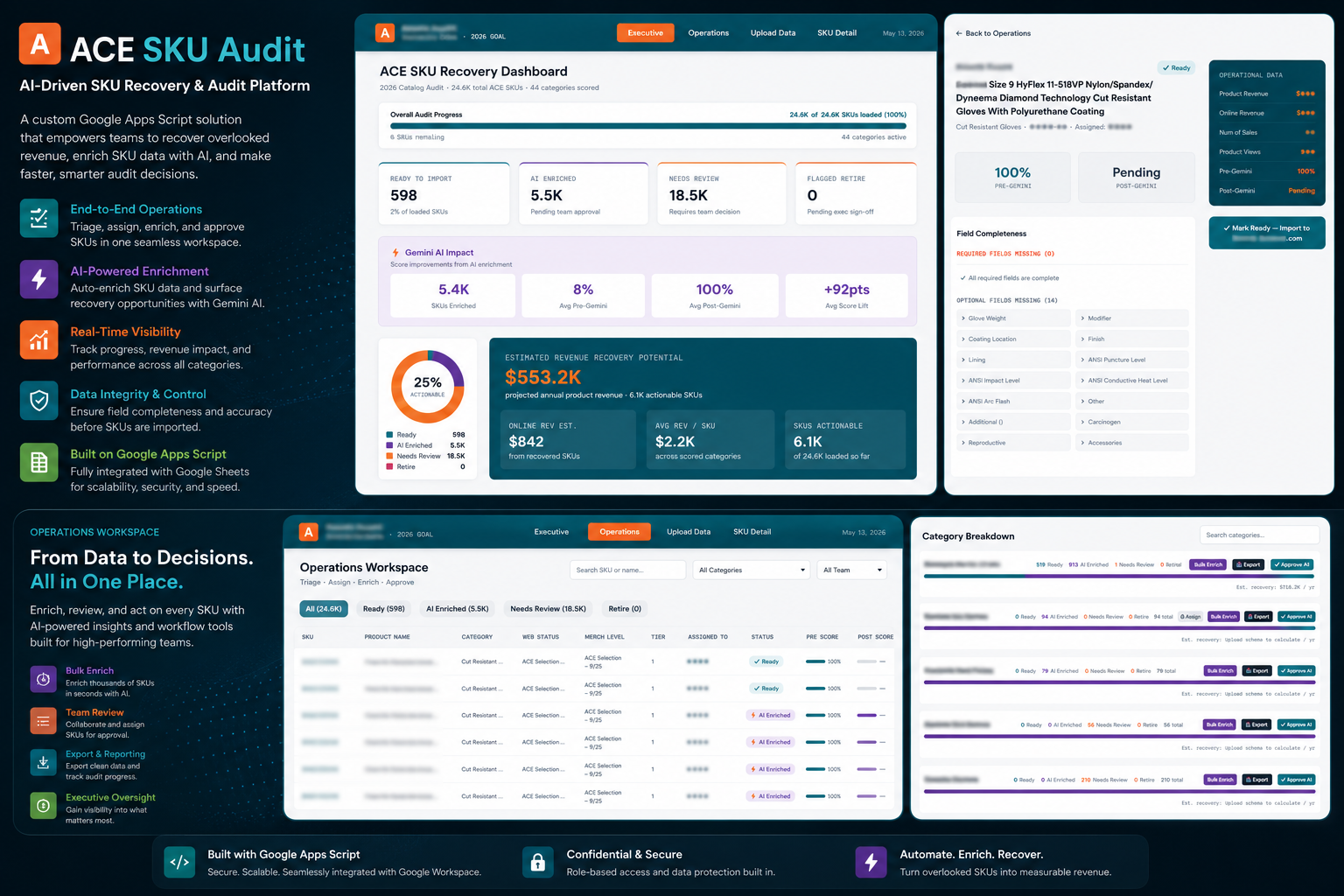This screenshot has height=896, width=1344.
Task: Click the Real-Time Visibility chart icon
Action: click(x=38, y=339)
